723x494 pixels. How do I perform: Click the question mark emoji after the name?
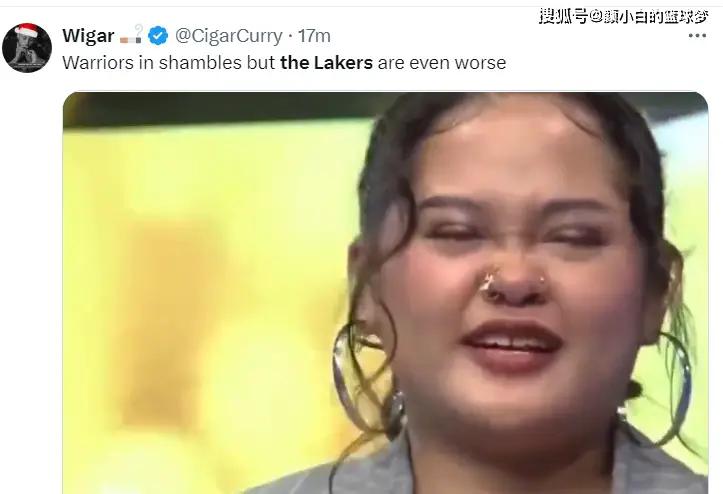(139, 32)
